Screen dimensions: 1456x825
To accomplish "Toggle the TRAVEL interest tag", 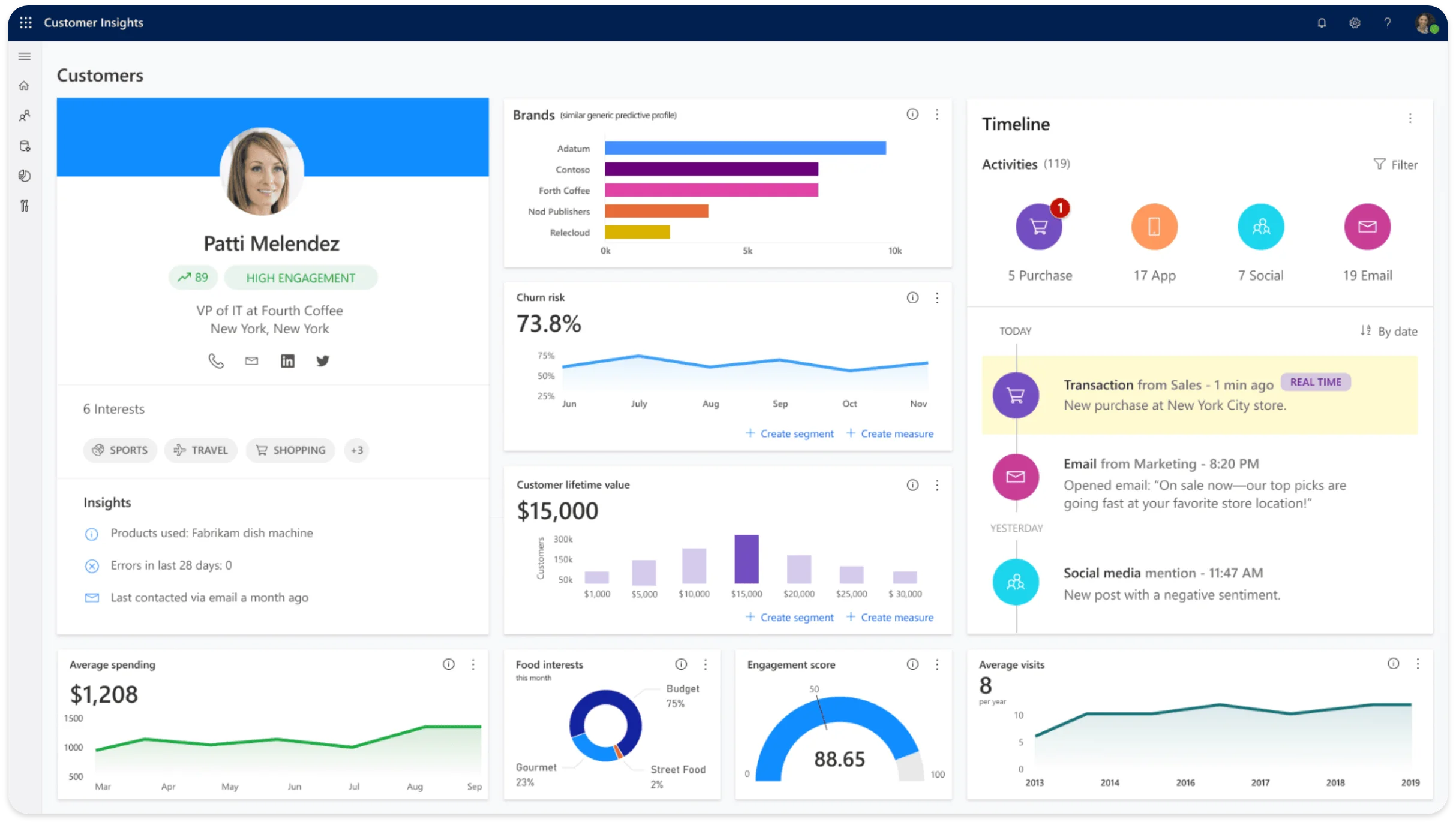I will 200,450.
